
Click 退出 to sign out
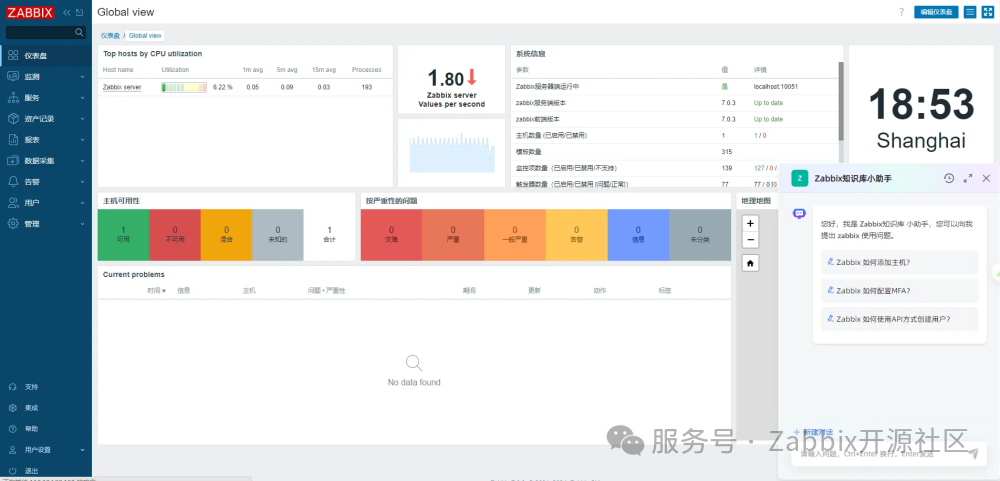point(46,471)
